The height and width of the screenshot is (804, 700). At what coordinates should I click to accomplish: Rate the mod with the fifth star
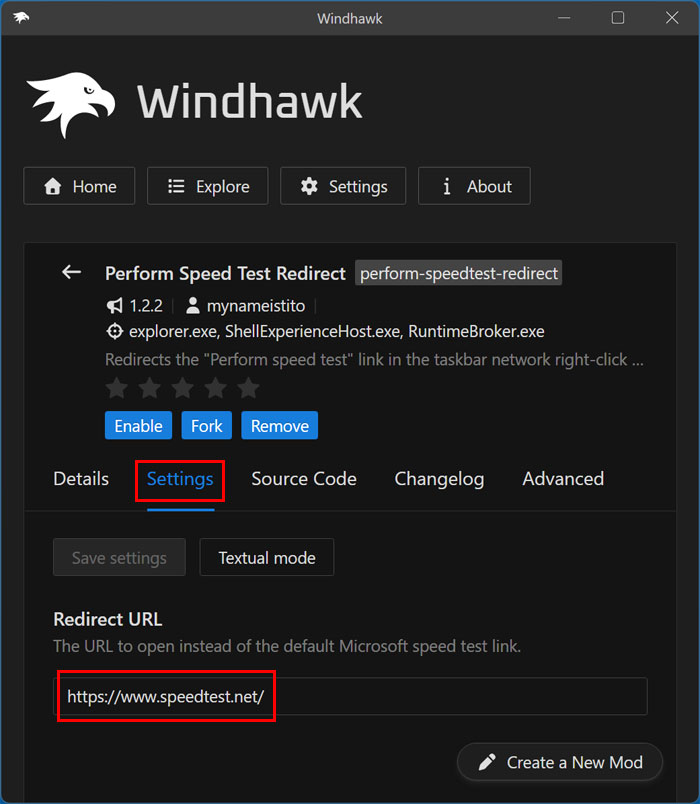click(248, 388)
